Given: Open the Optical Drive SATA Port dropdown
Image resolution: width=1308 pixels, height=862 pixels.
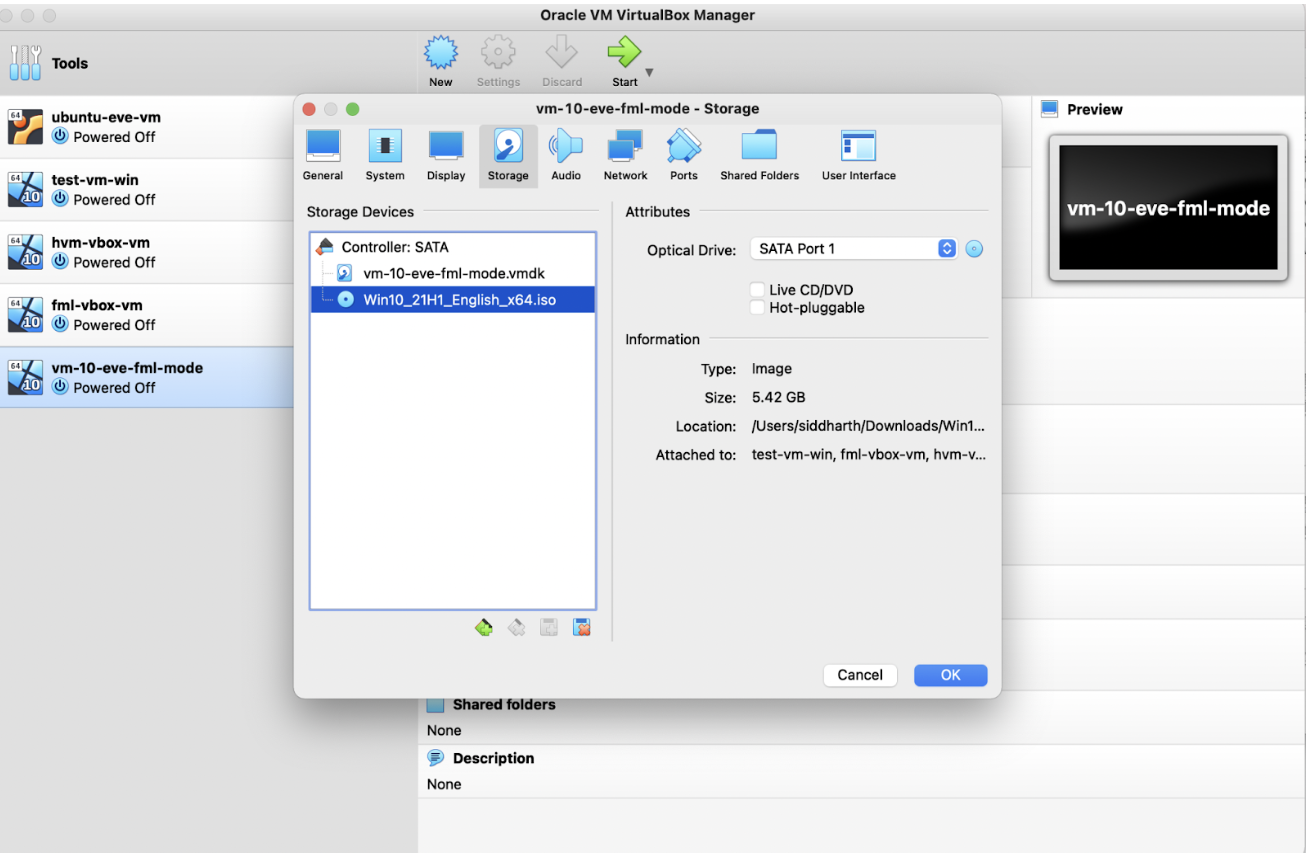Looking at the screenshot, I should (x=853, y=249).
